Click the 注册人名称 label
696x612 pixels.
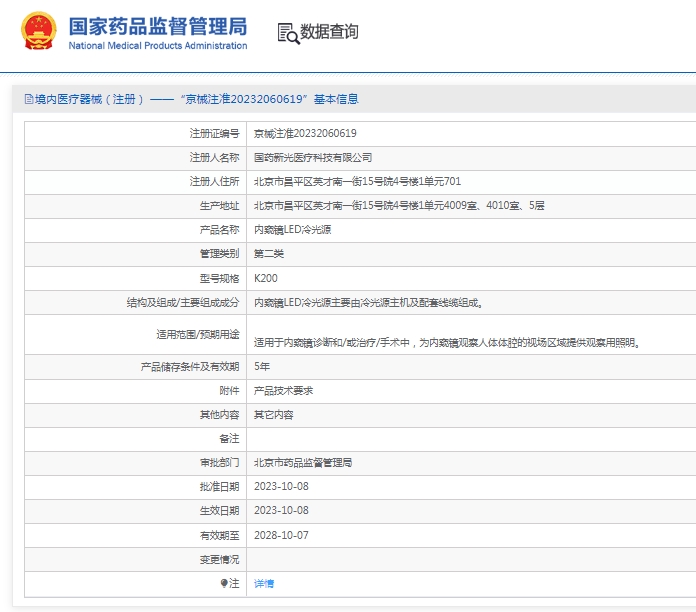[214, 157]
